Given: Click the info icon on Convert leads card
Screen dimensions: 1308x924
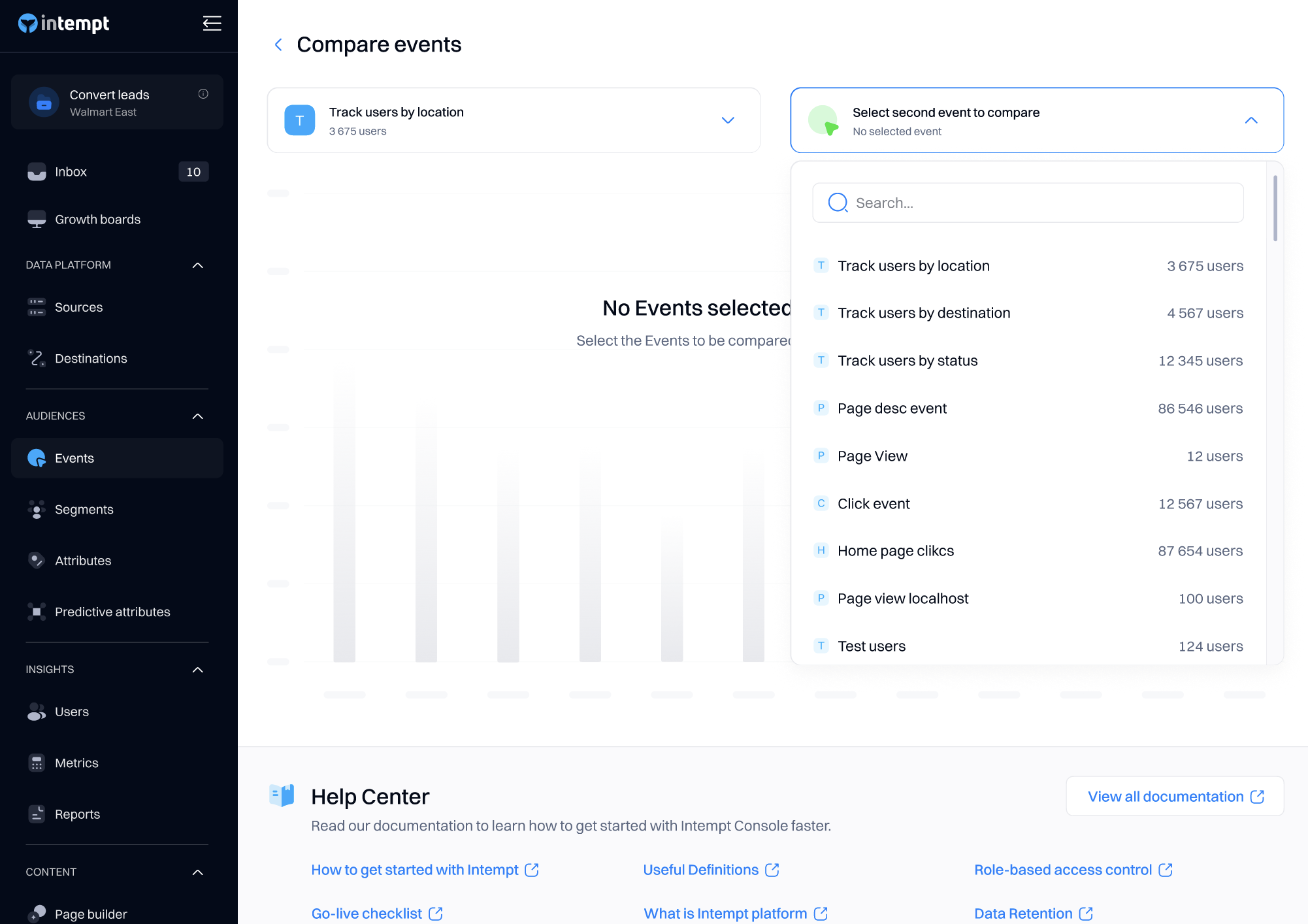Looking at the screenshot, I should click(x=203, y=94).
